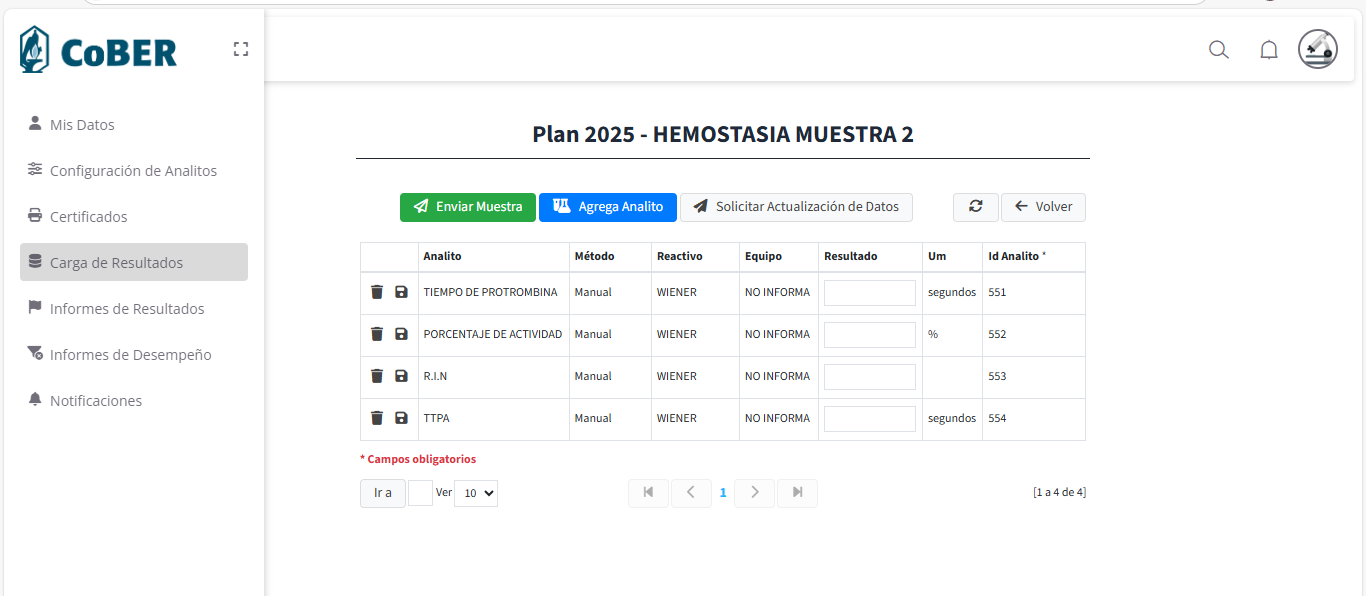Click the Agrega Analito button
1366x596 pixels.
click(608, 207)
